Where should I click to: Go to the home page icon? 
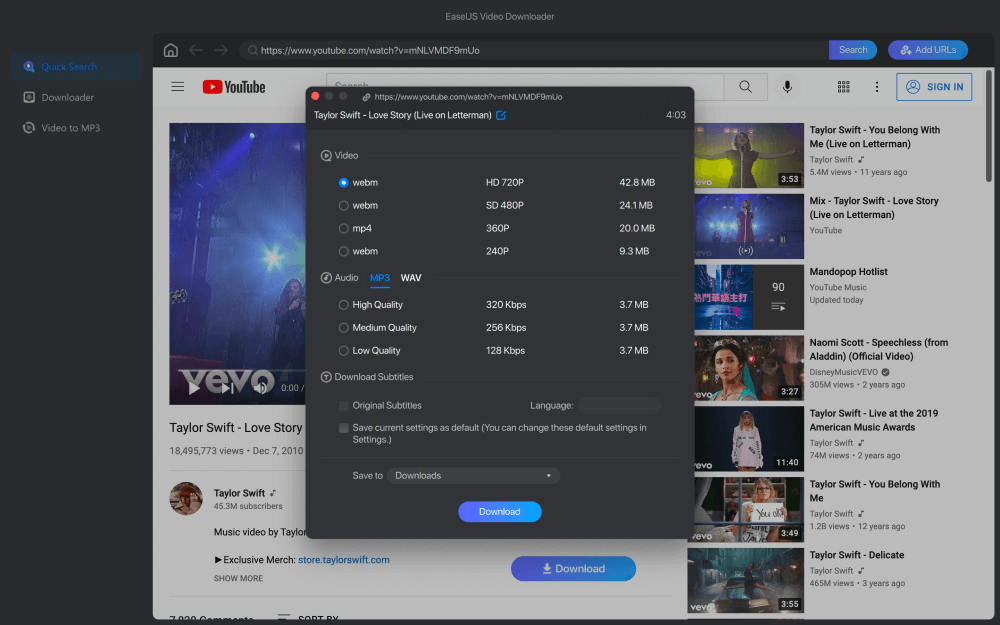[170, 50]
